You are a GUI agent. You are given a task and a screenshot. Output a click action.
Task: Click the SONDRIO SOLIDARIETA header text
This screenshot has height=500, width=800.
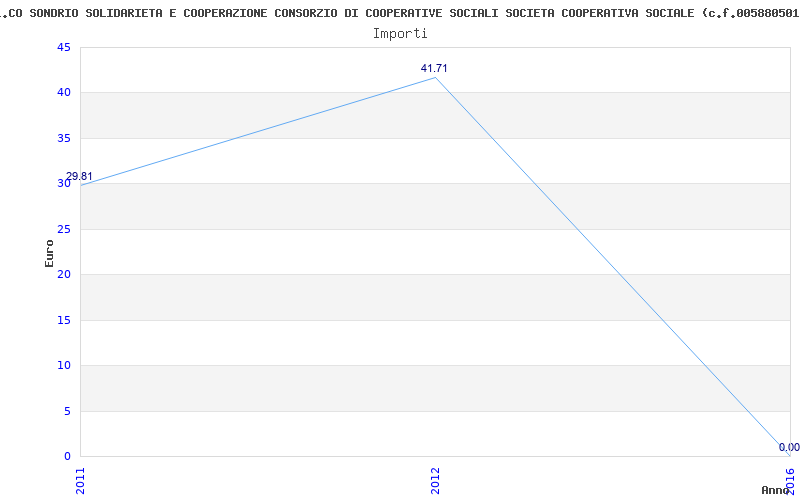coord(96,13)
